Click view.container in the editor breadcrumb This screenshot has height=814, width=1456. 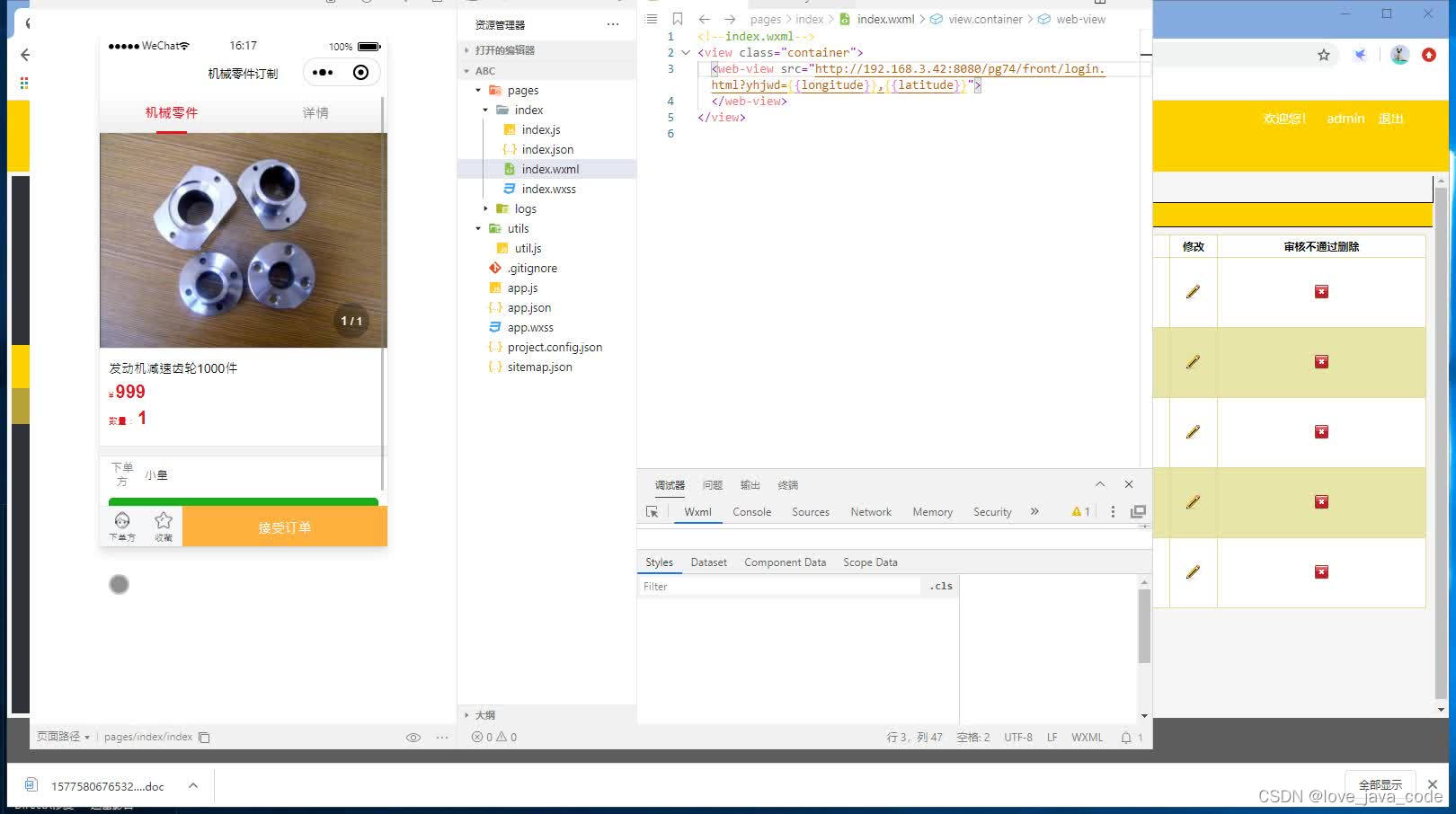[985, 19]
